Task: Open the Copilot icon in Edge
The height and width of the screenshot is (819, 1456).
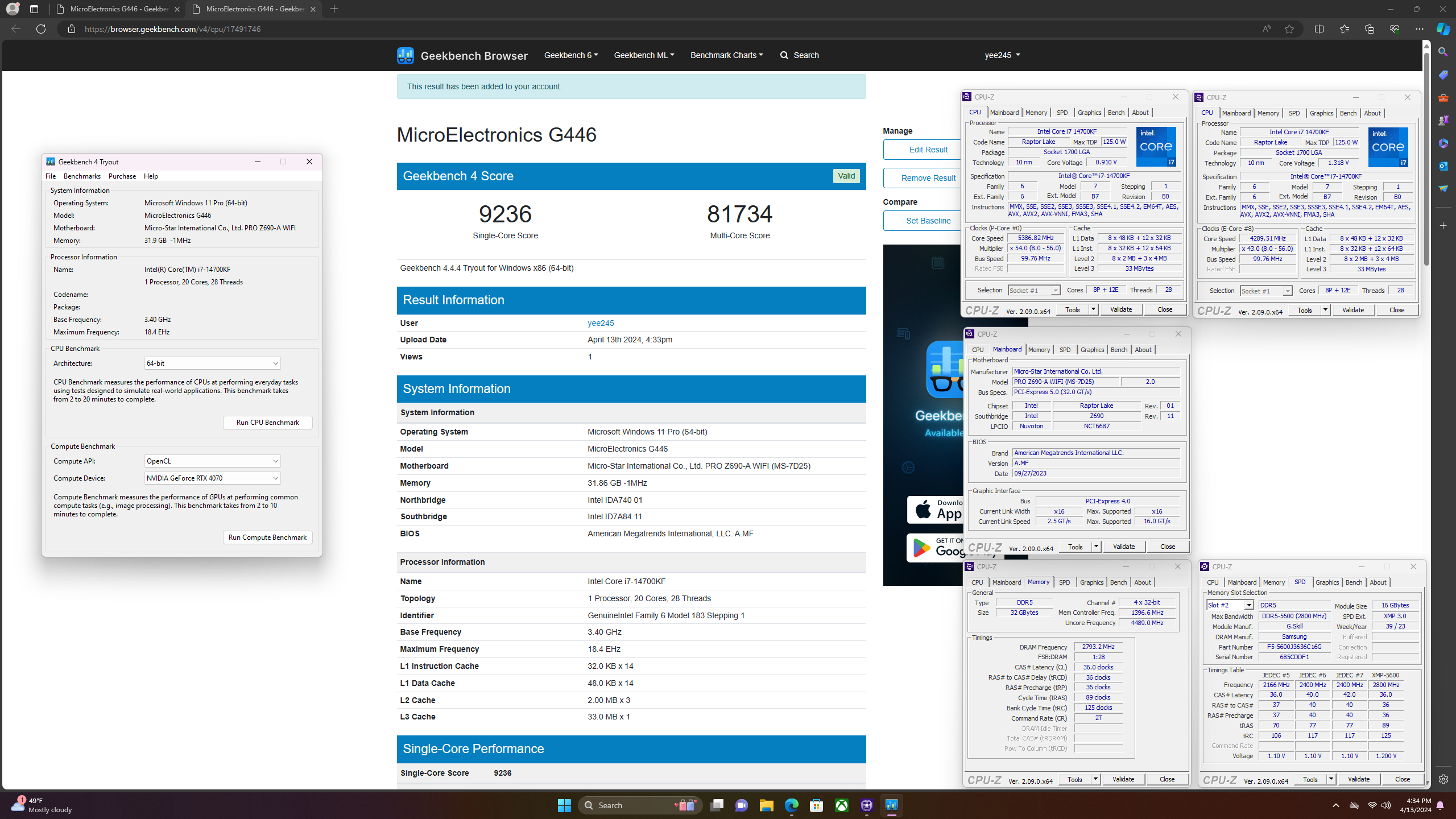Action: (1443, 29)
